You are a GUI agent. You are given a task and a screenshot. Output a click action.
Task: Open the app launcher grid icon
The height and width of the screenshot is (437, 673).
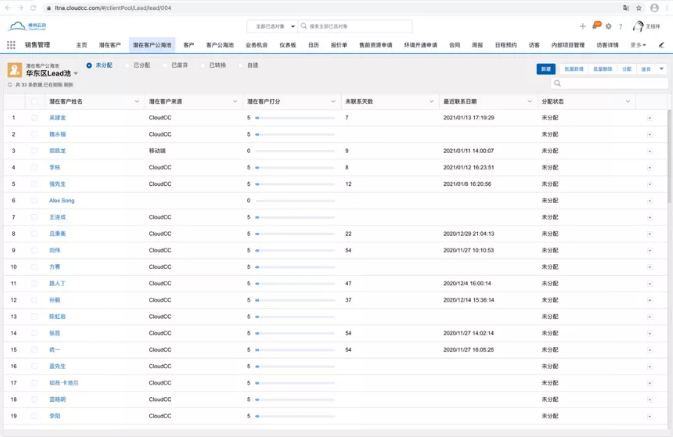pyautogui.click(x=11, y=45)
